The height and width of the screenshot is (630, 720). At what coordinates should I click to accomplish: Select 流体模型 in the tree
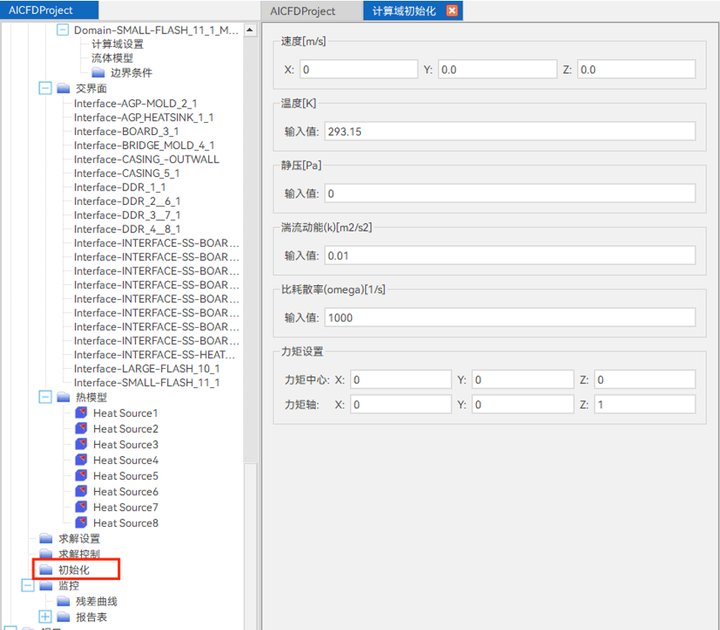pyautogui.click(x=112, y=58)
